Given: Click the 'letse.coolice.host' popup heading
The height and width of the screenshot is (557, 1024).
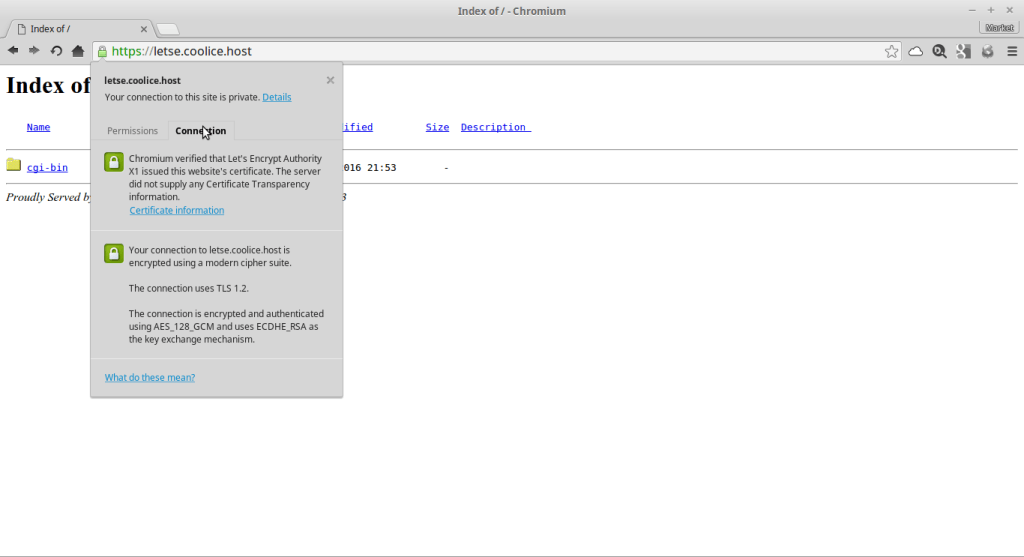Looking at the screenshot, I should pyautogui.click(x=142, y=80).
